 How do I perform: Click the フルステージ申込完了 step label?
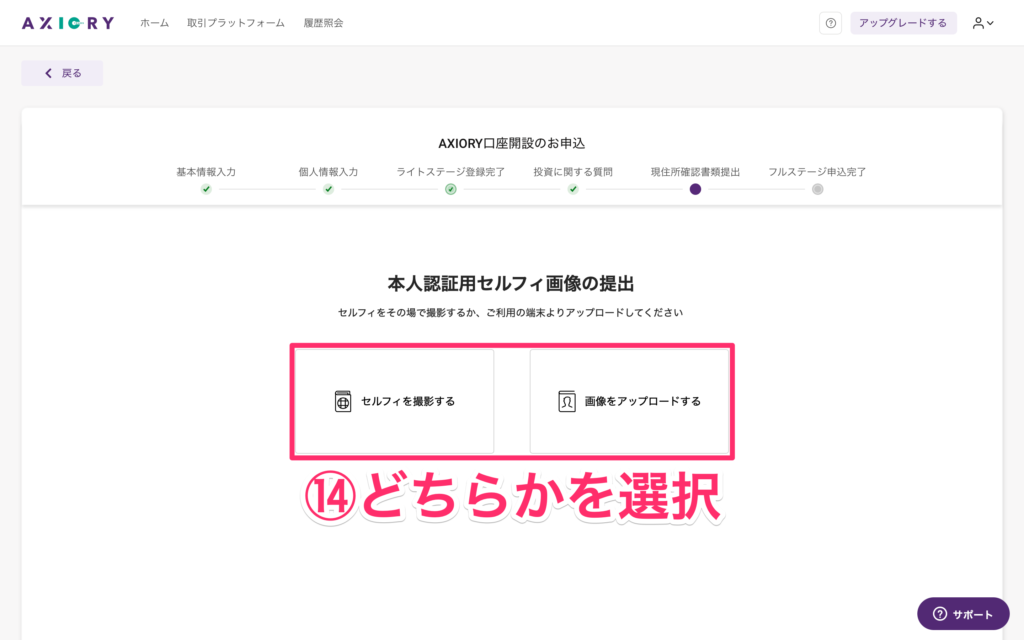[817, 172]
